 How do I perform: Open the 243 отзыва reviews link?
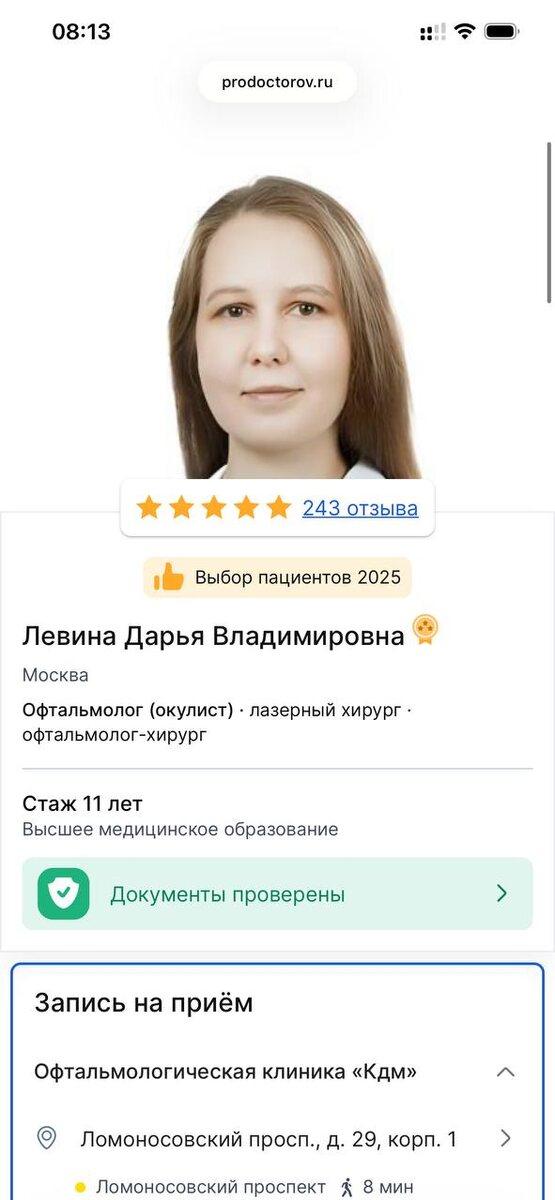[x=360, y=508]
